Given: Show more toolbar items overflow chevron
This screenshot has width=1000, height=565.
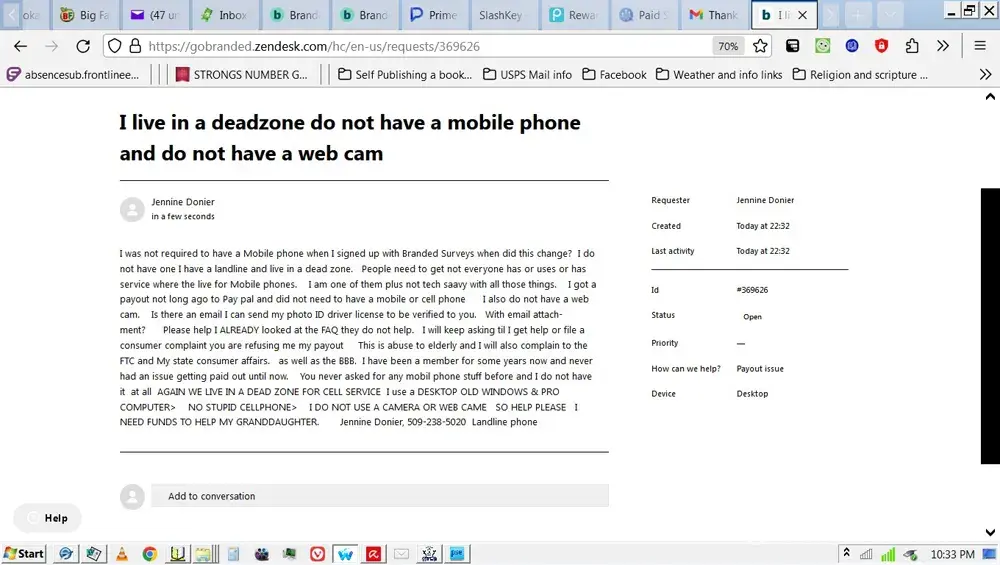Looking at the screenshot, I should coord(942,46).
